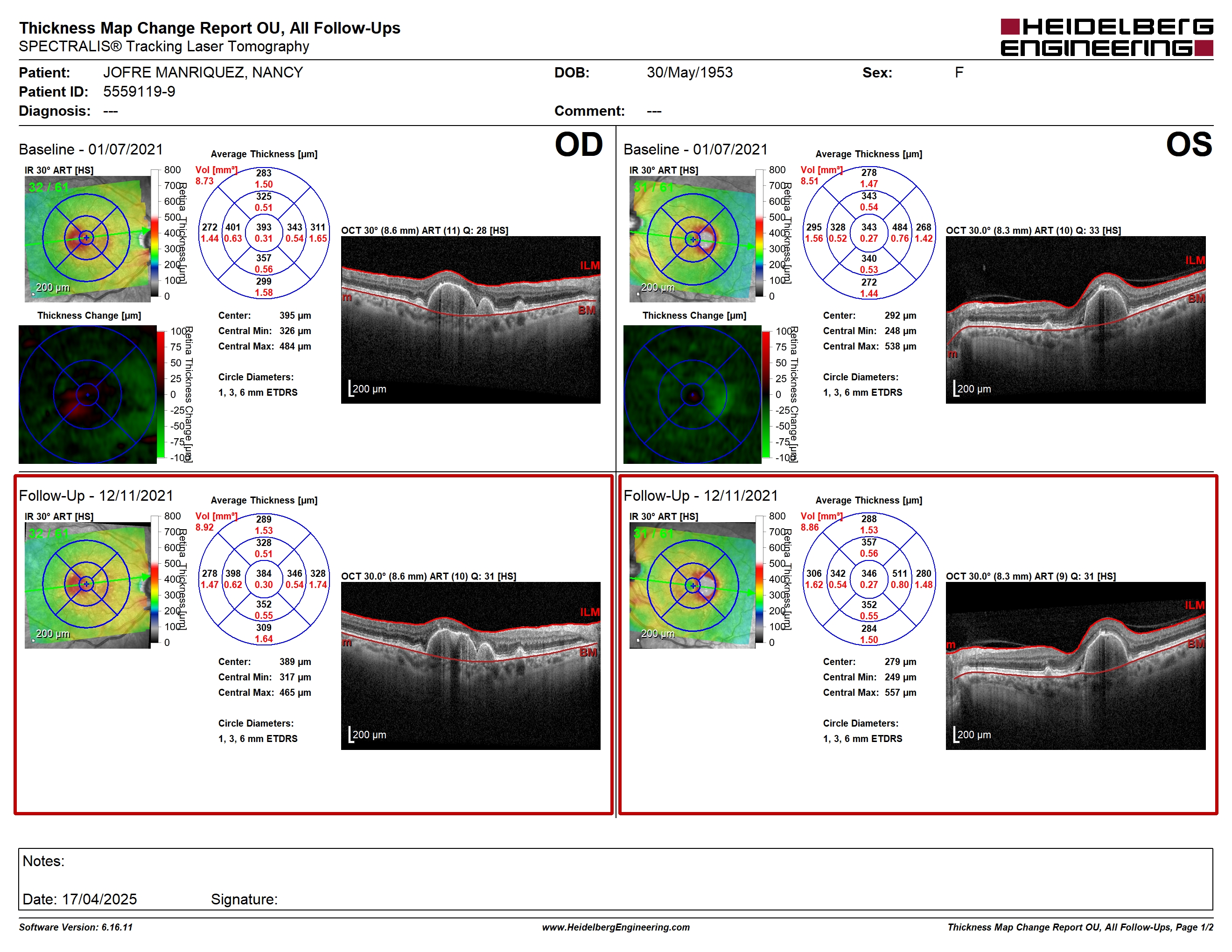1232x952 pixels.
Task: Click the OD 'Baseline - 01/07/2021' heading
Action: (91, 149)
